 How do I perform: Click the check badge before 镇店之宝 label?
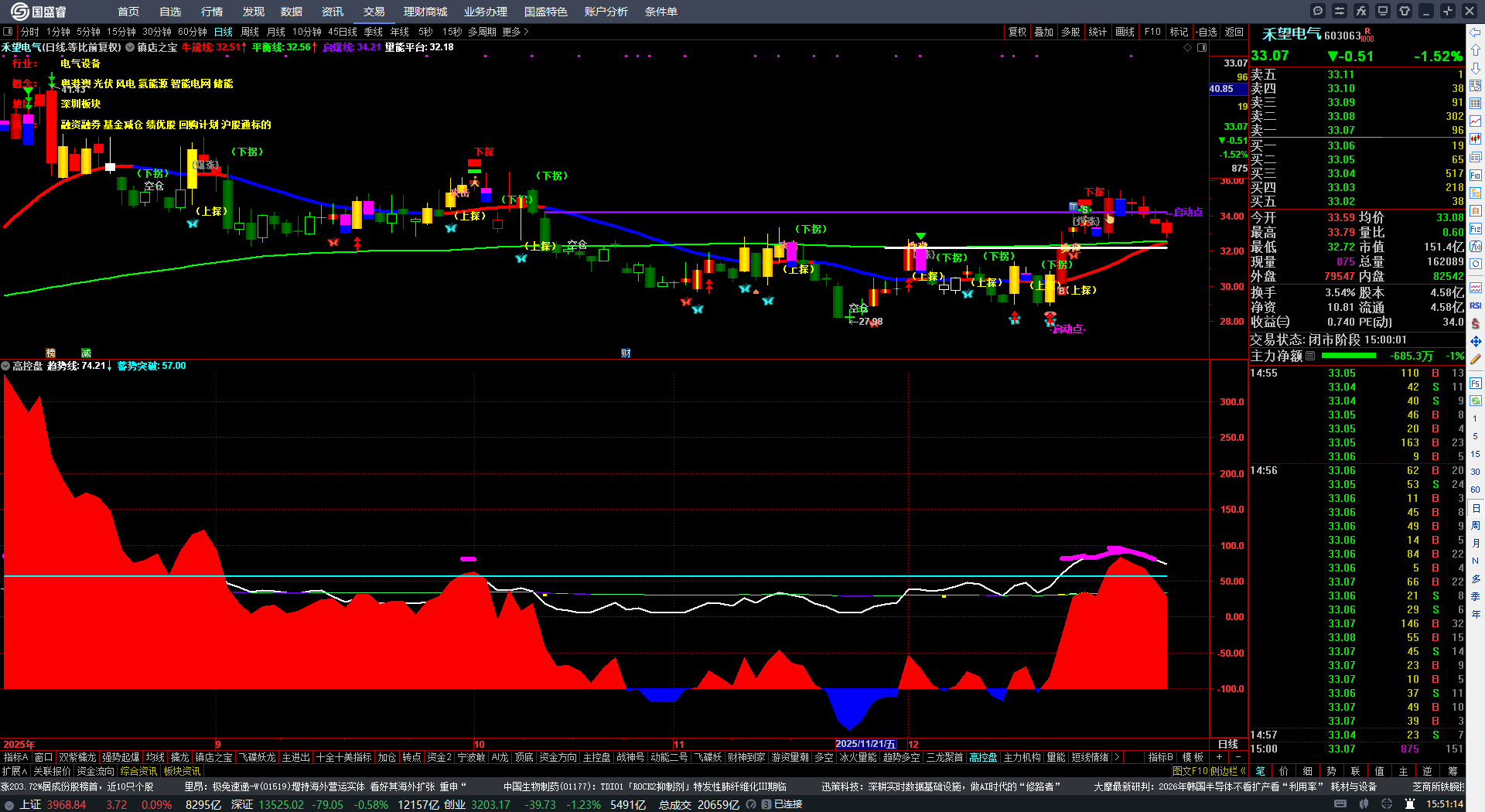[x=130, y=48]
